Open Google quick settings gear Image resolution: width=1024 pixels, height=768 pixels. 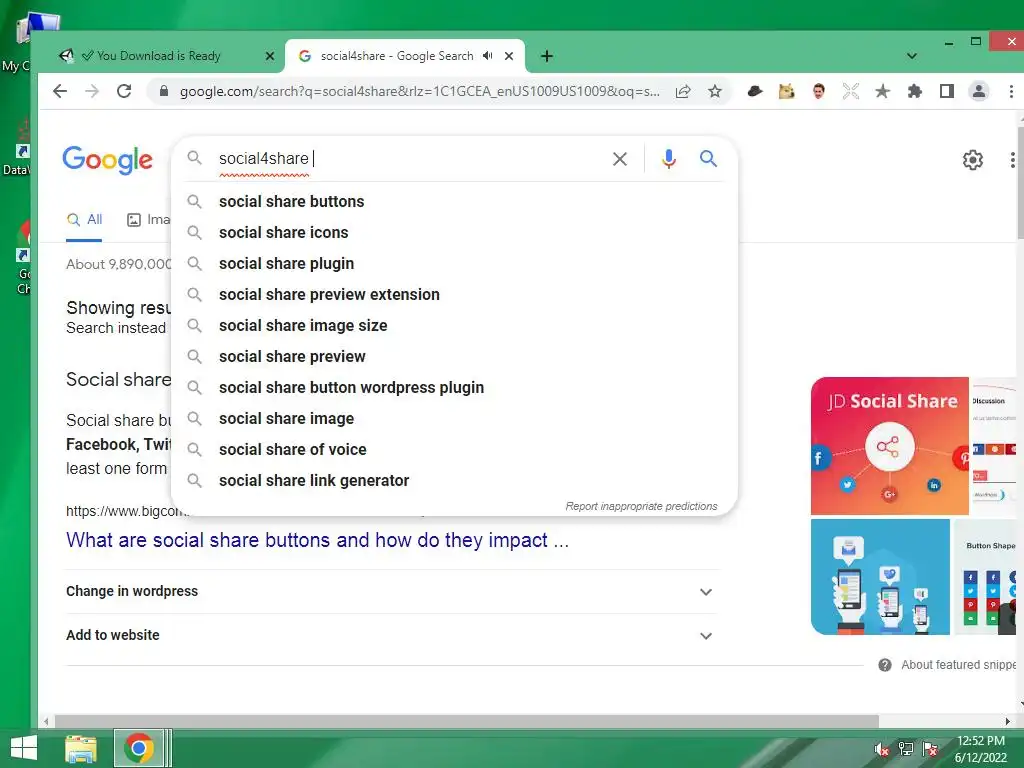pos(973,160)
